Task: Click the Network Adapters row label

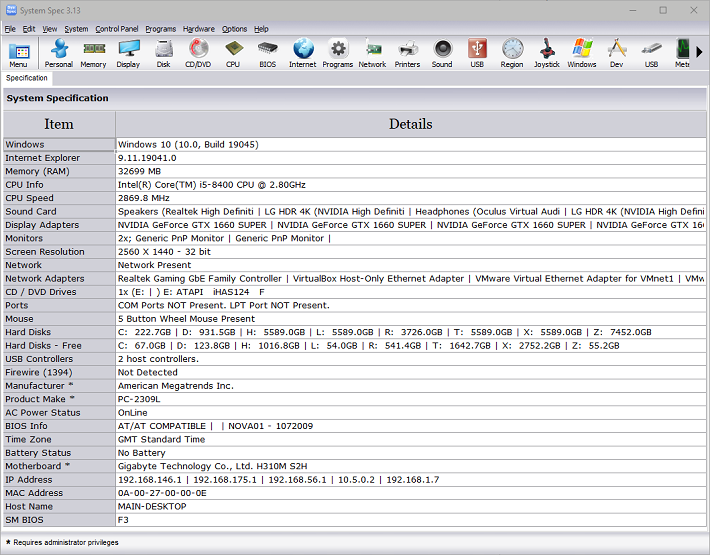Action: point(59,278)
